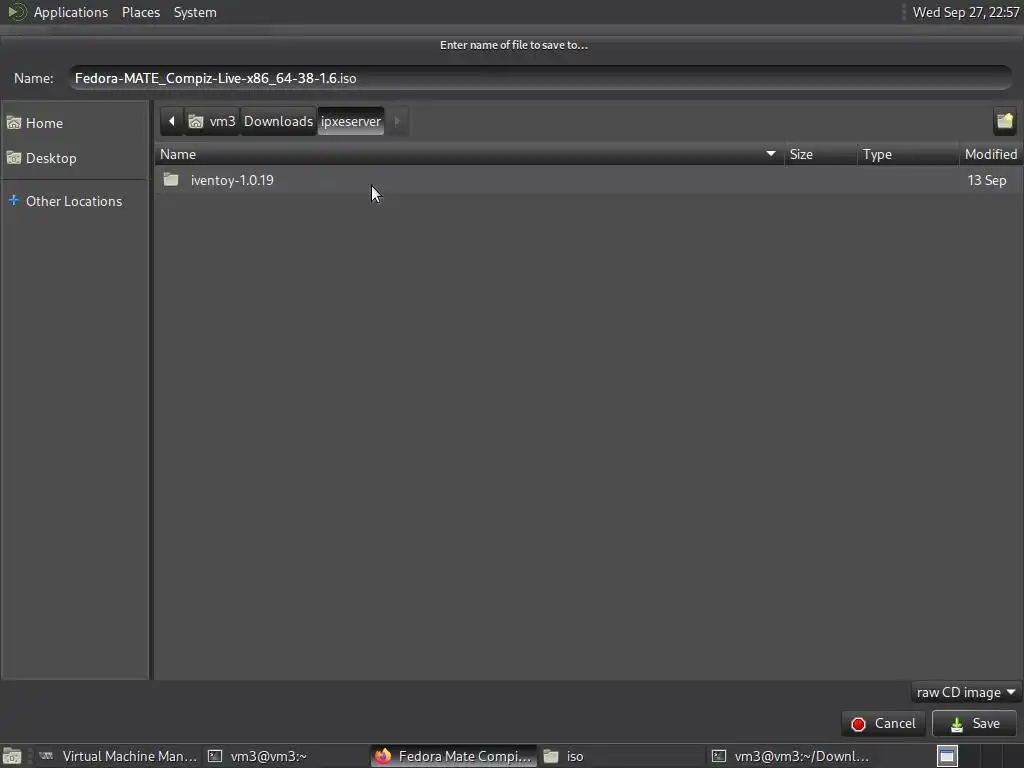Sort by Type column header
The image size is (1024, 768).
(x=908, y=154)
